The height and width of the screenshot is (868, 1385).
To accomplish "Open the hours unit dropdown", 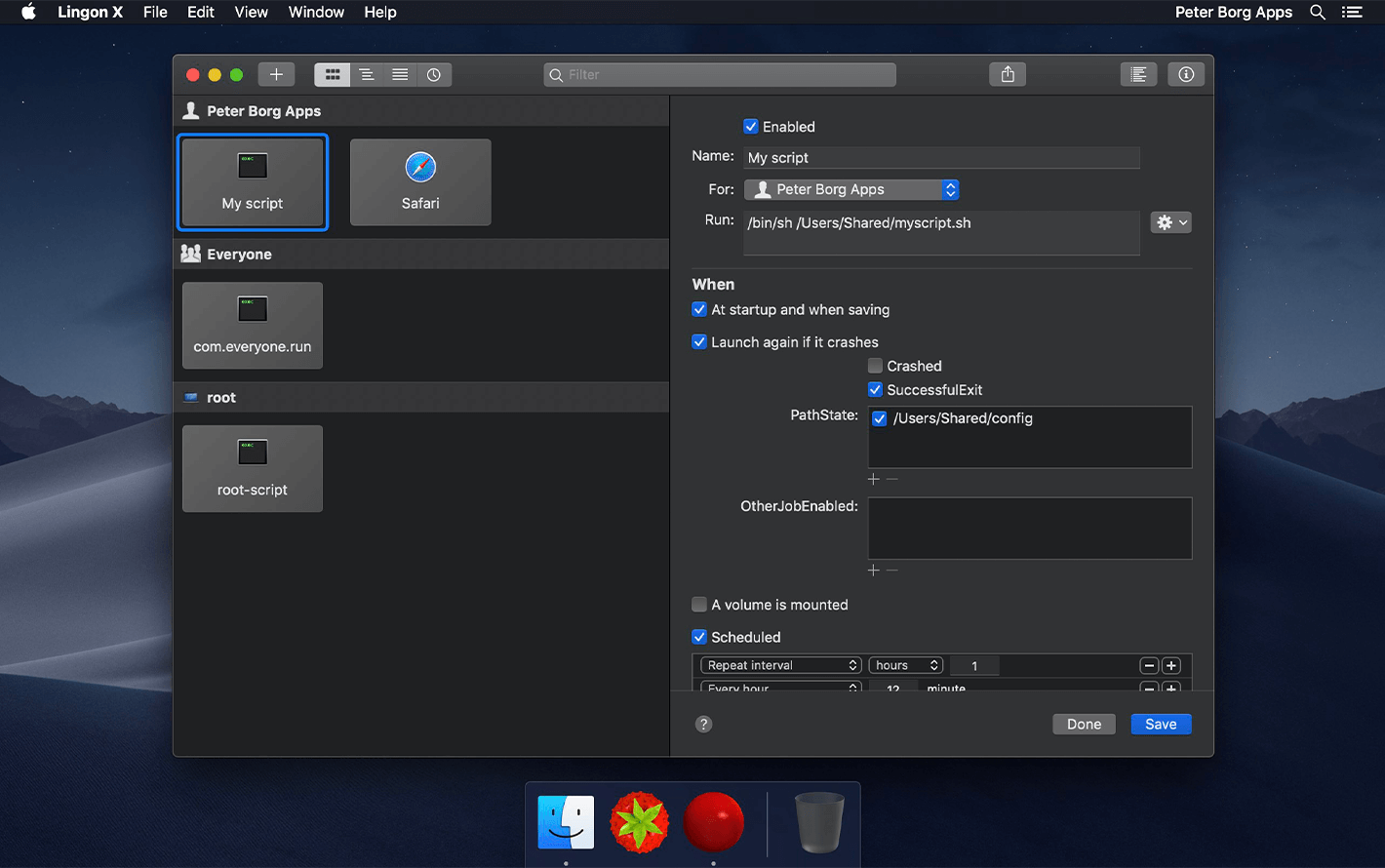I will [x=906, y=665].
